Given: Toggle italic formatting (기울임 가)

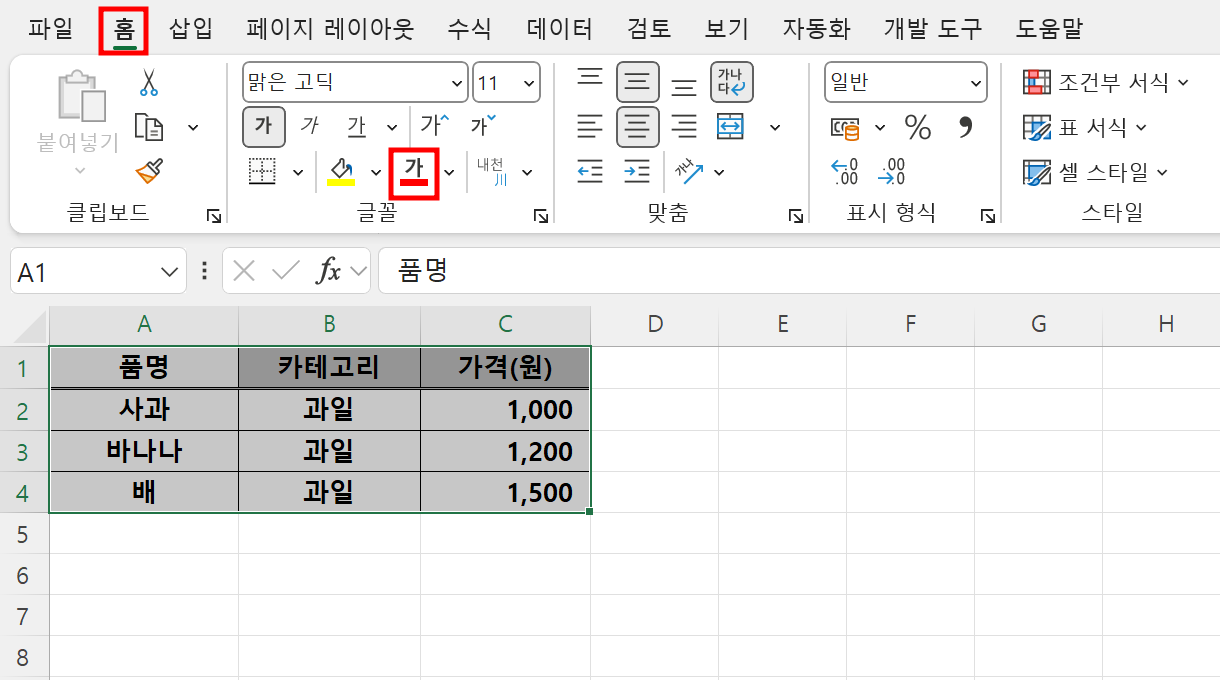Looking at the screenshot, I should 310,127.
